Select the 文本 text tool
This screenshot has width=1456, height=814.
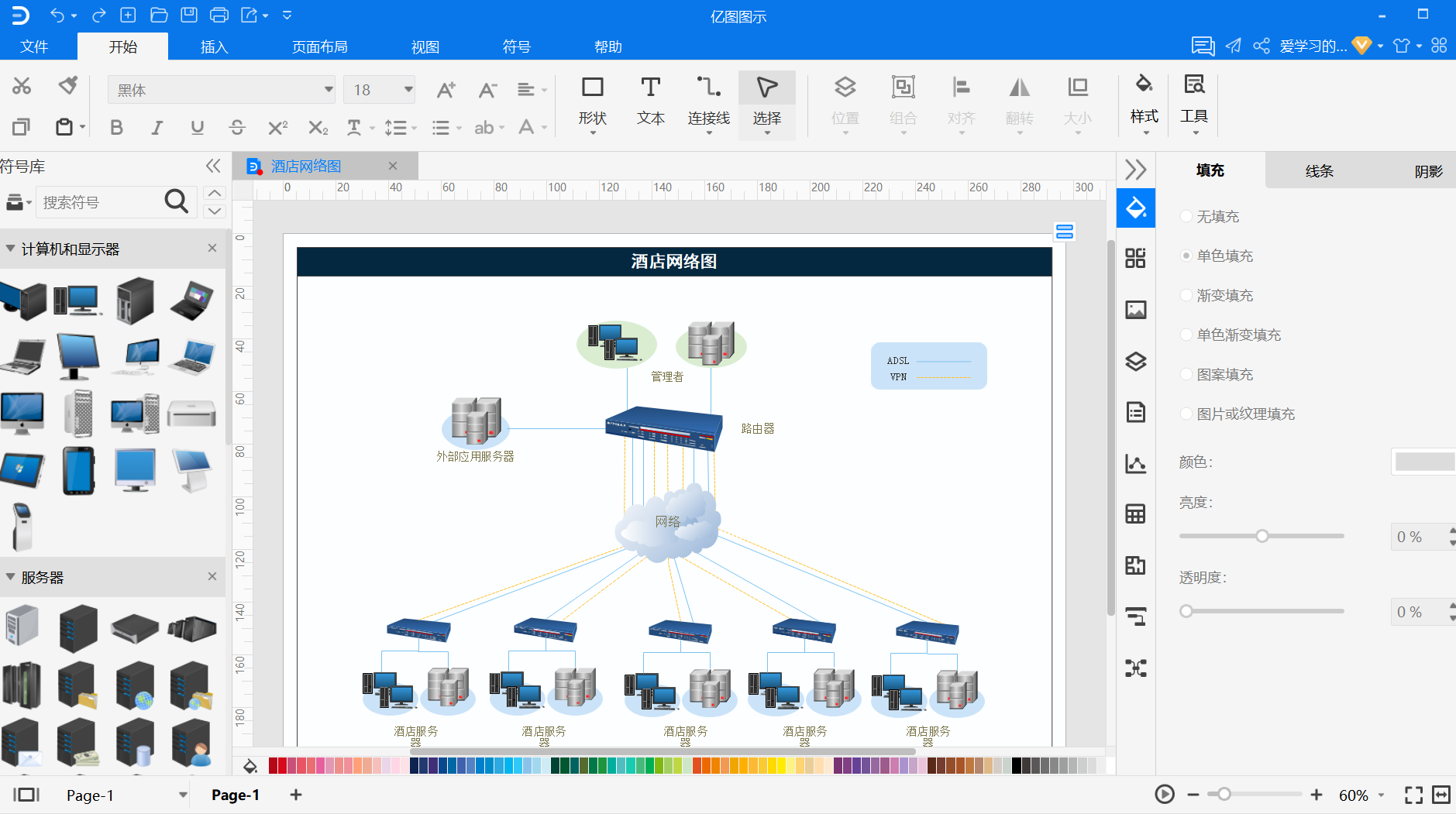coord(651,105)
